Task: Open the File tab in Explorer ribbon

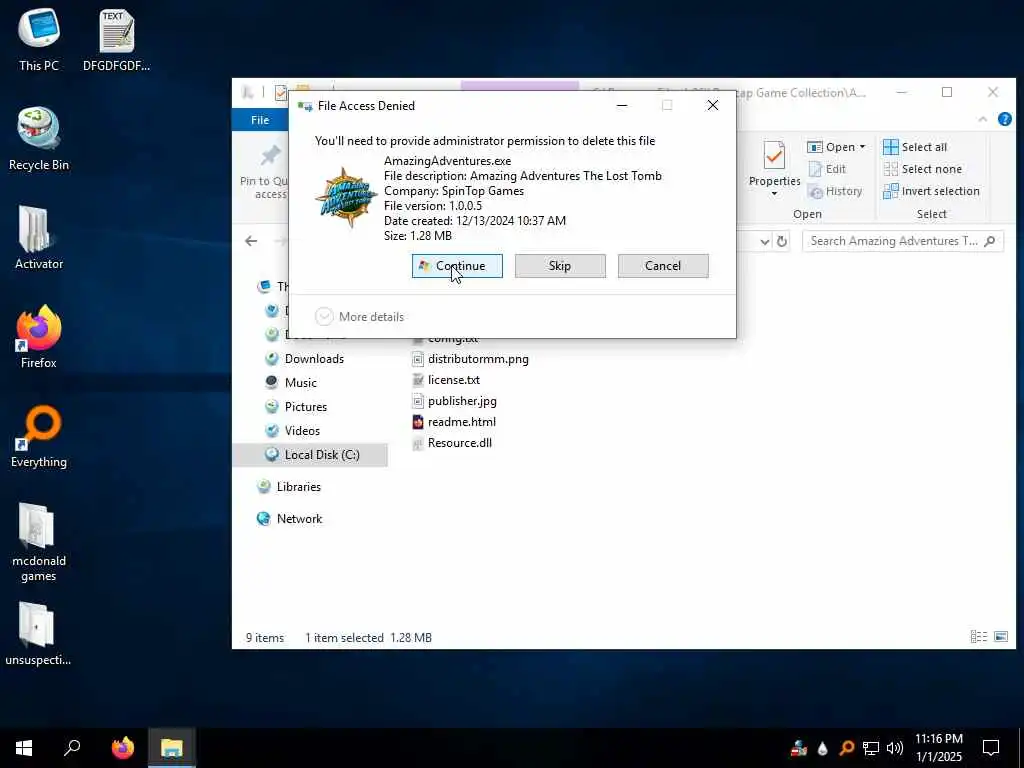Action: pyautogui.click(x=260, y=120)
